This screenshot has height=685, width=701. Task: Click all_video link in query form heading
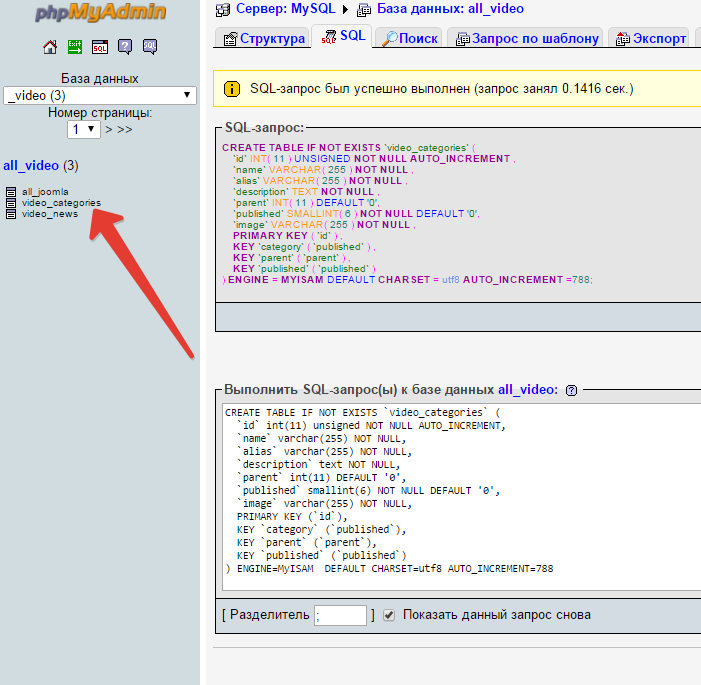pyautogui.click(x=526, y=389)
